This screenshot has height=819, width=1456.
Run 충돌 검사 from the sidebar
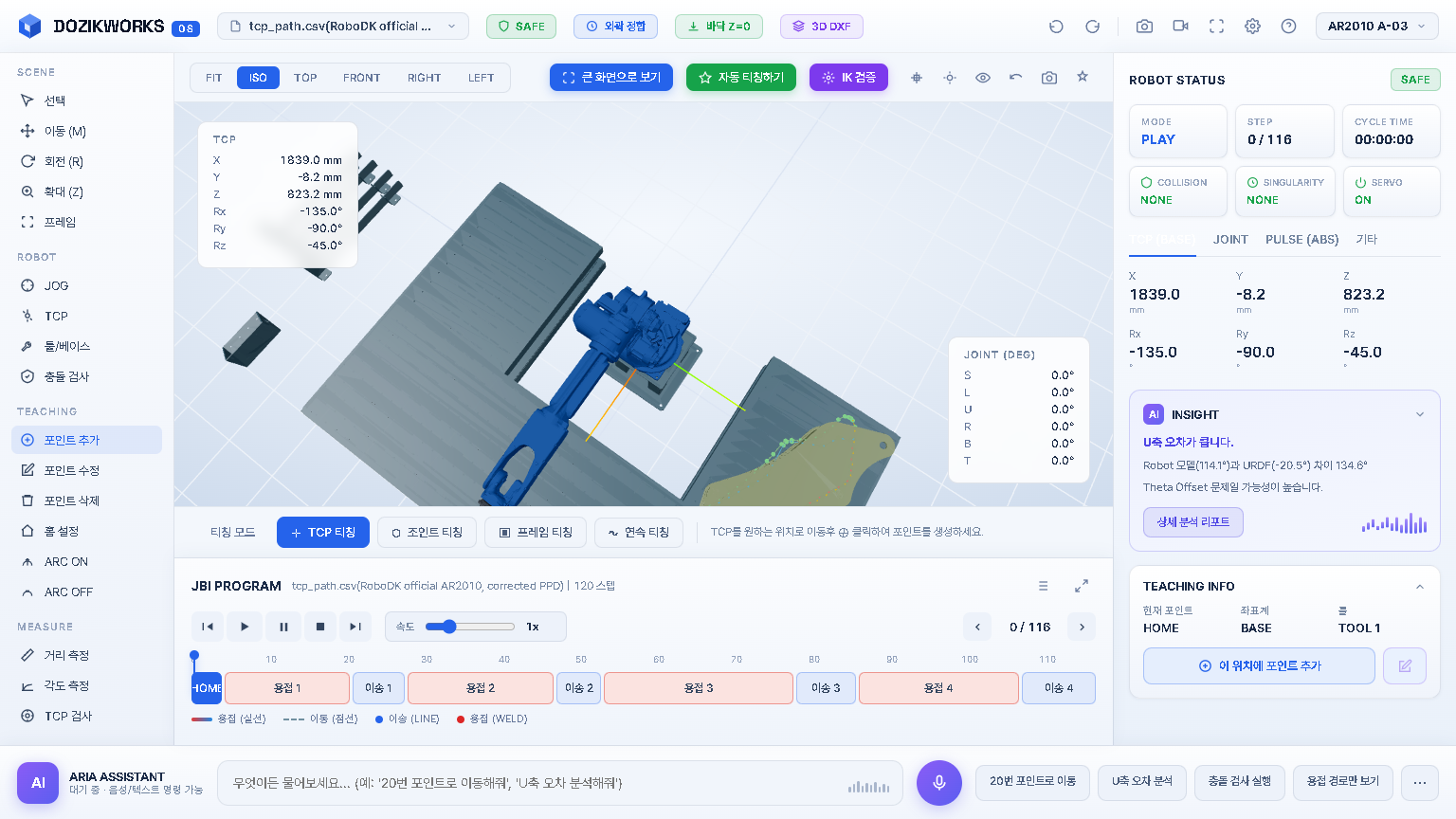(86, 376)
